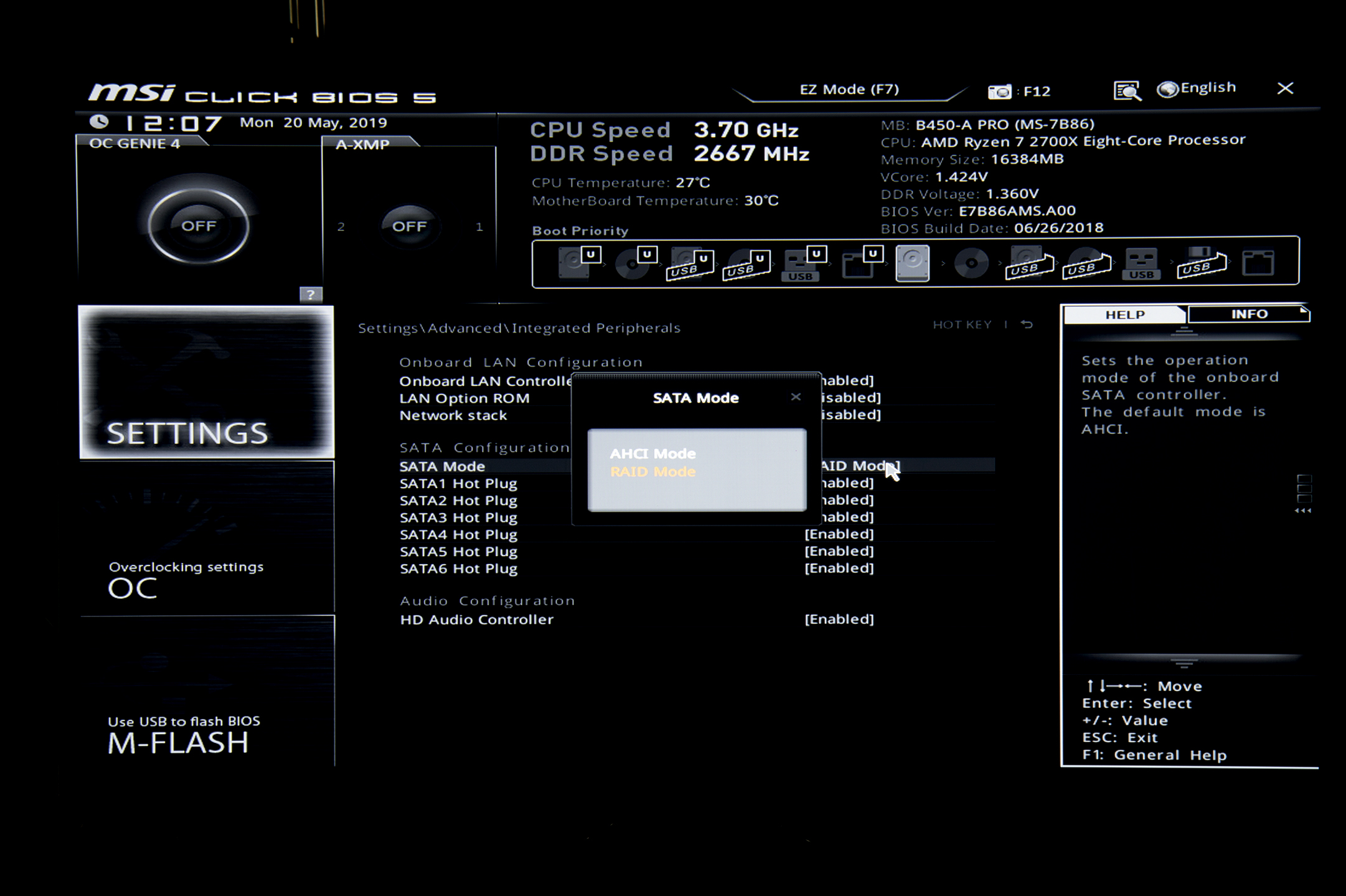Open the question mark help icon under OC Genie

pyautogui.click(x=311, y=294)
